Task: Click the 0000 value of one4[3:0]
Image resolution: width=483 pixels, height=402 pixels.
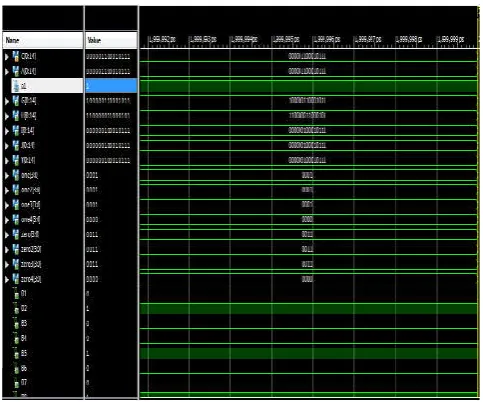Action: [92, 220]
